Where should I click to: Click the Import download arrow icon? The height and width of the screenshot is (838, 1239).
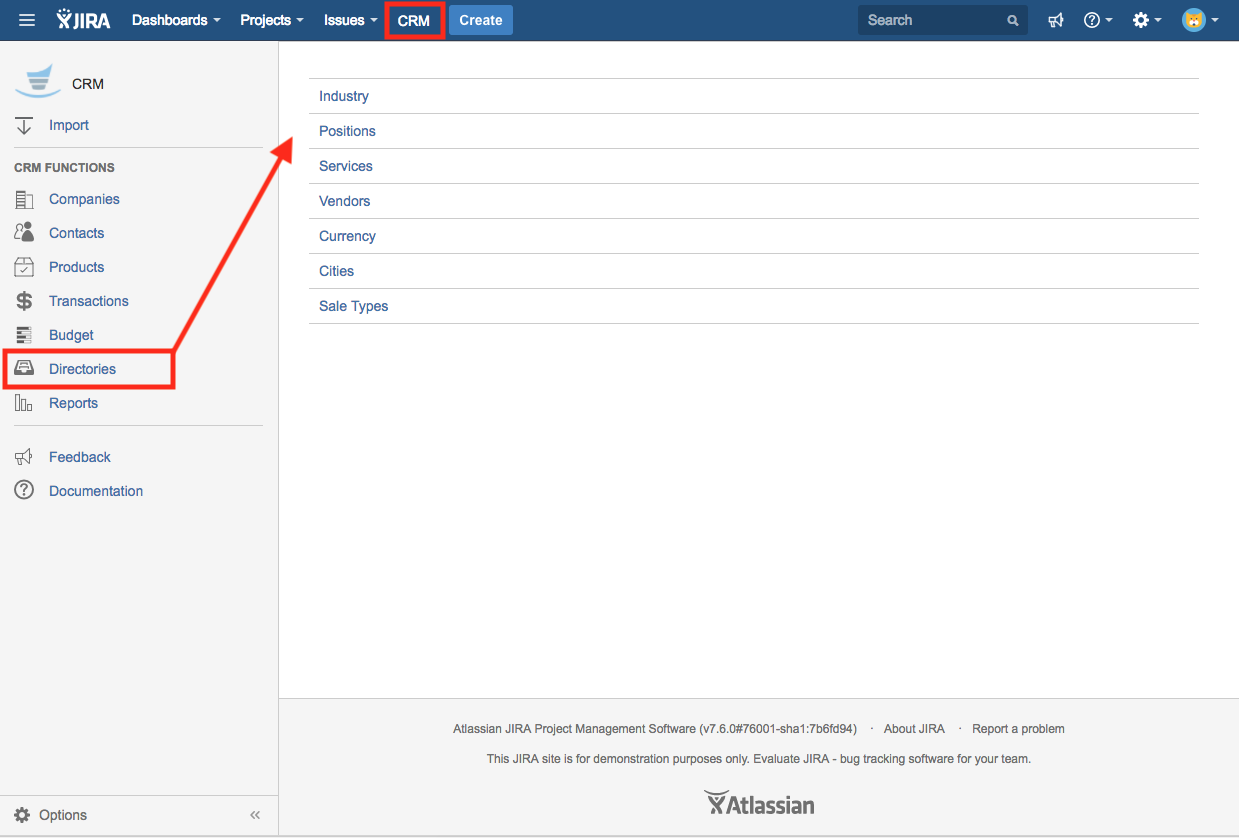click(25, 125)
